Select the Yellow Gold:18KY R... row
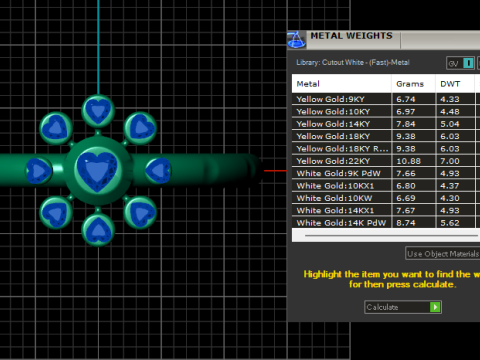Screen dimensions: 480x360 click(386, 149)
